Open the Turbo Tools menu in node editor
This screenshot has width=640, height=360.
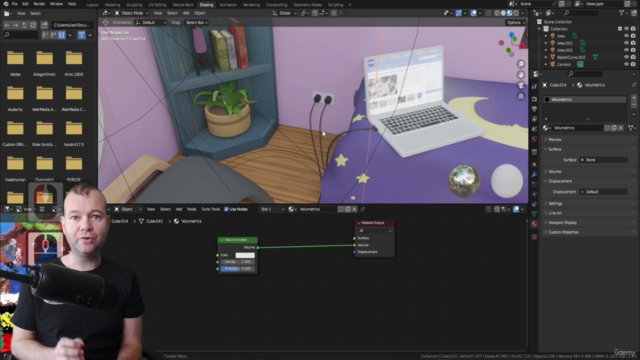[210, 209]
